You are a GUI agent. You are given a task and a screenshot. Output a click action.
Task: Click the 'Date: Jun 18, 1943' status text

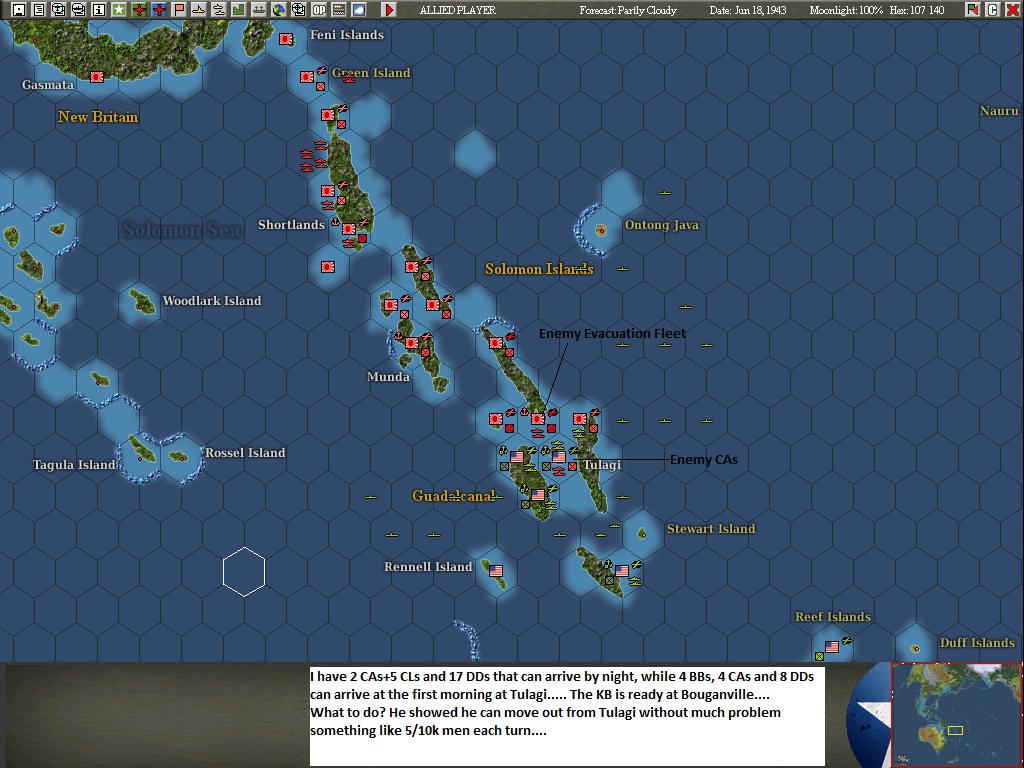tap(748, 10)
